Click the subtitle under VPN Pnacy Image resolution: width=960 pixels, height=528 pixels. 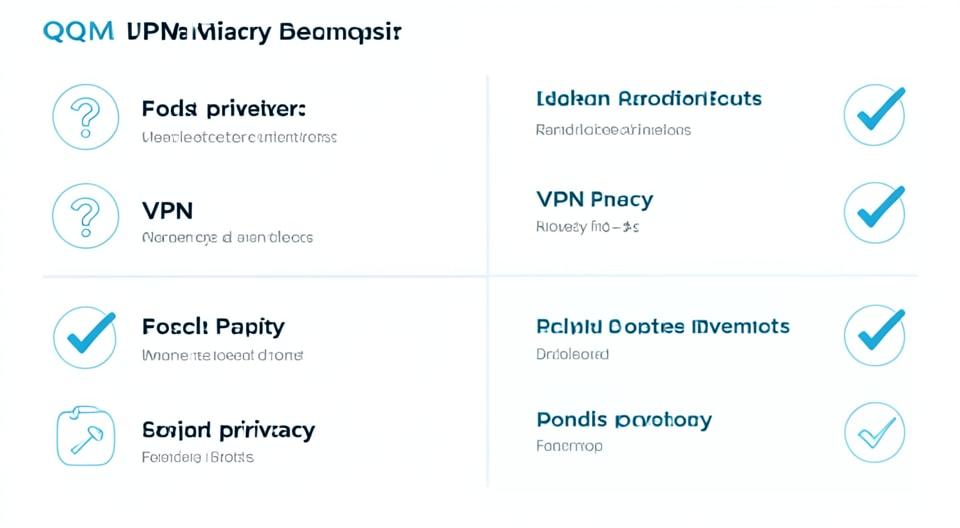point(587,227)
